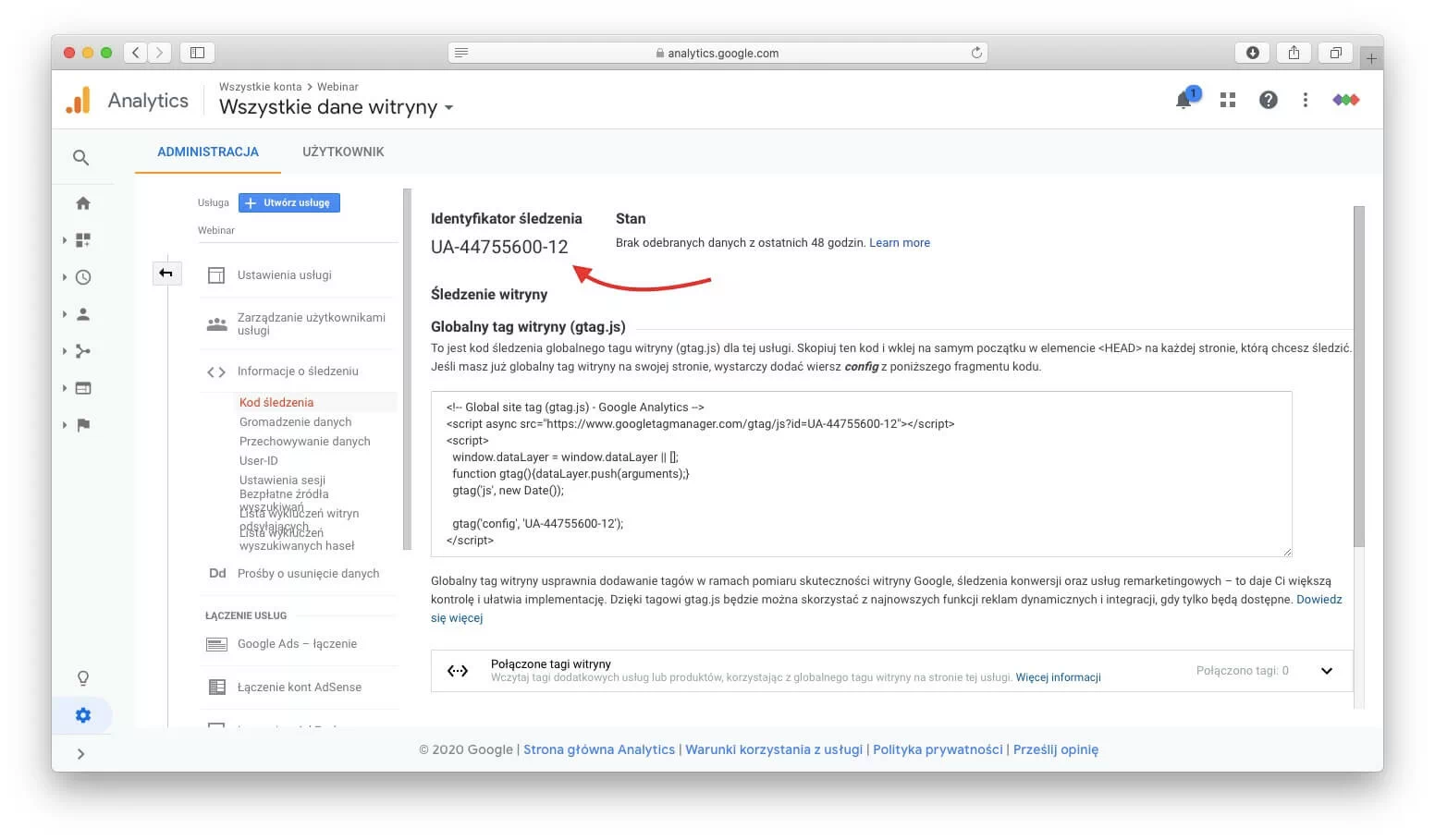
Task: Click Safari back navigation button
Action: coord(136,53)
